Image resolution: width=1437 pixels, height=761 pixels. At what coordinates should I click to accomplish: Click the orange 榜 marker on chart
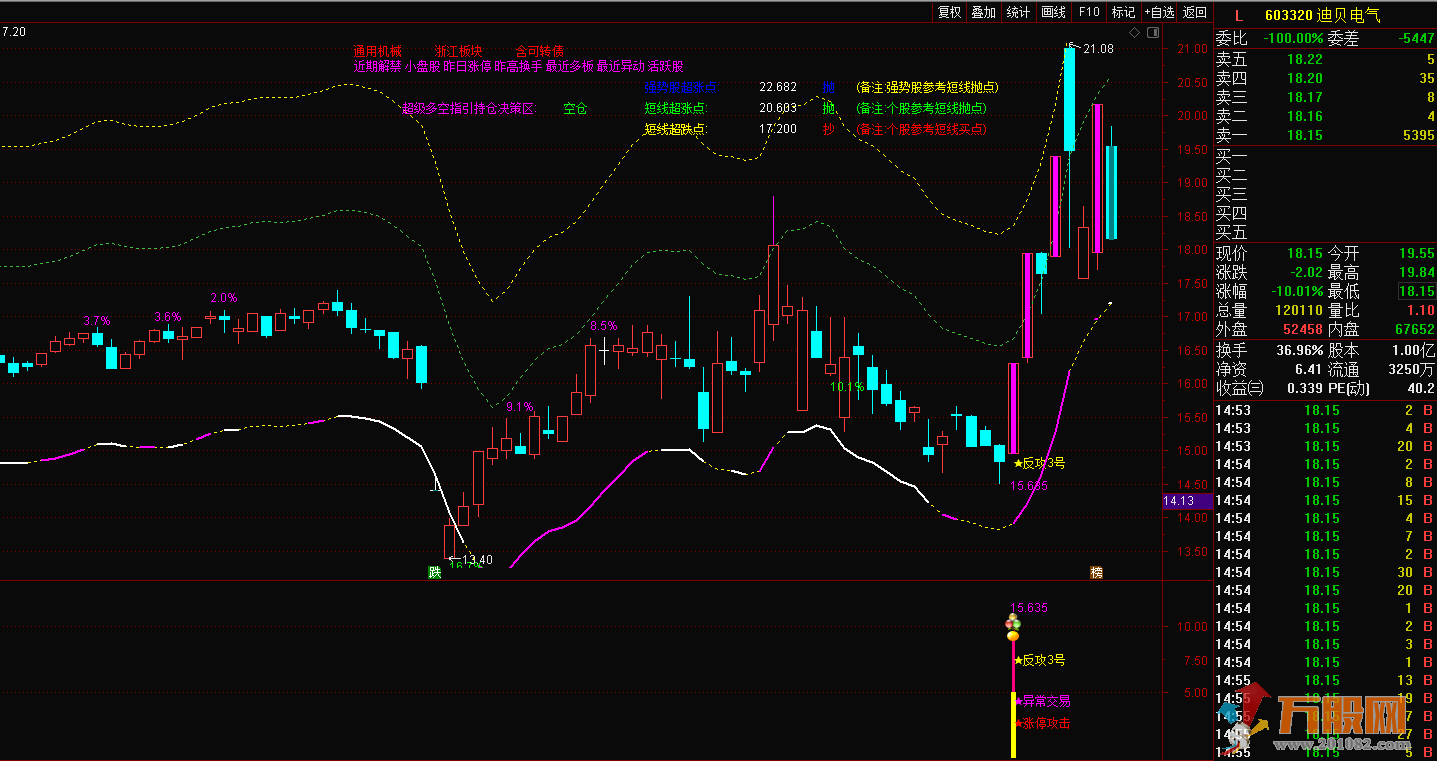click(1097, 573)
